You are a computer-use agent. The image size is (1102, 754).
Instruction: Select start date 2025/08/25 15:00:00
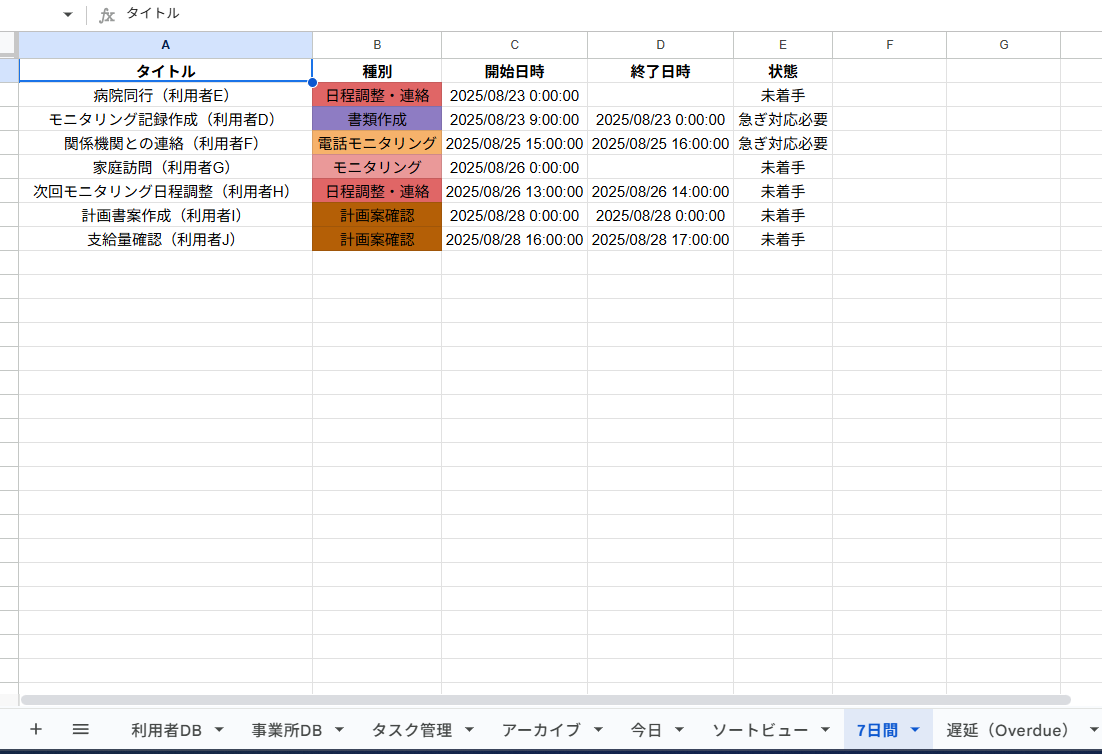click(514, 143)
